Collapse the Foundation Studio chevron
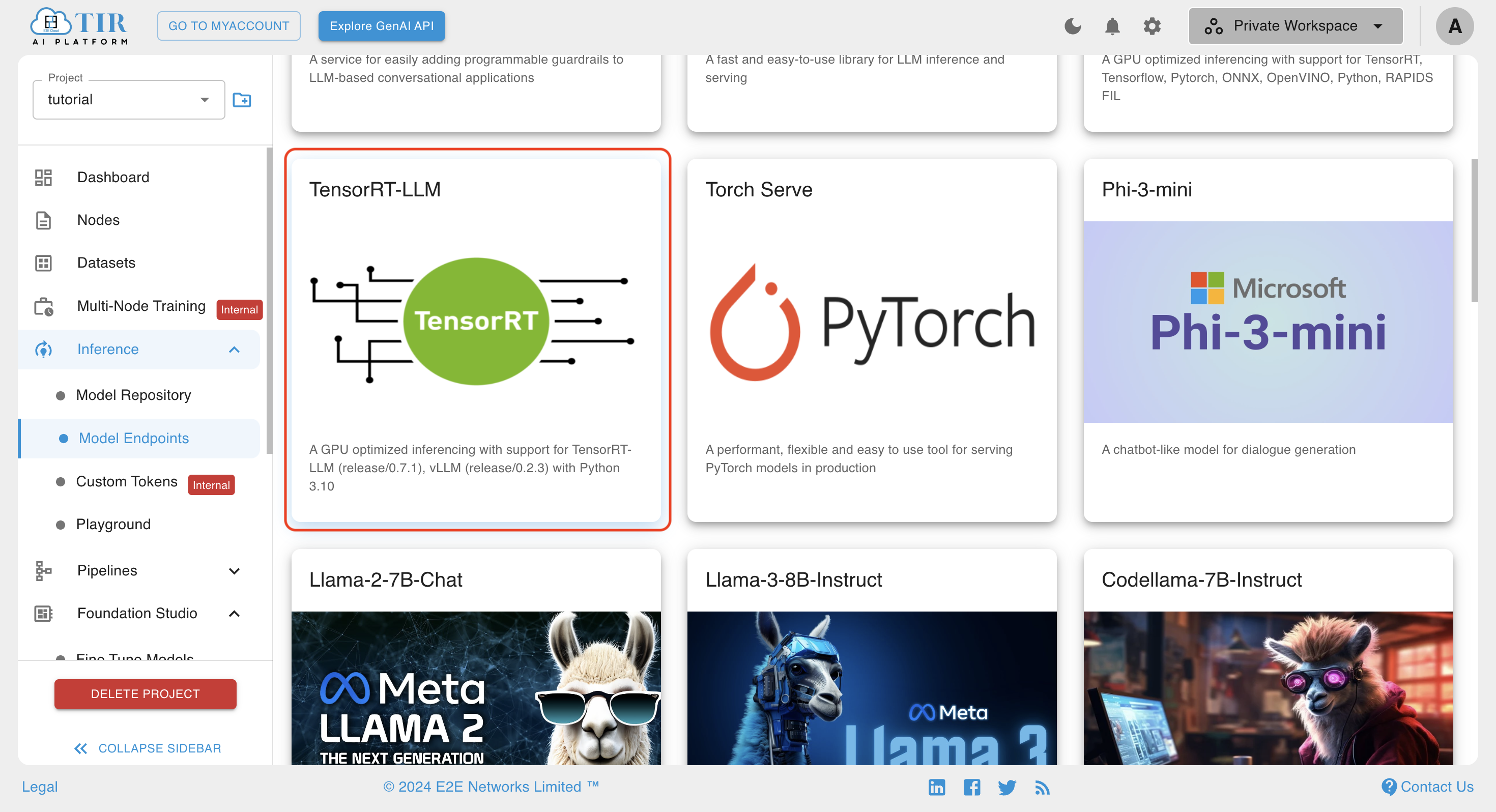 234,614
